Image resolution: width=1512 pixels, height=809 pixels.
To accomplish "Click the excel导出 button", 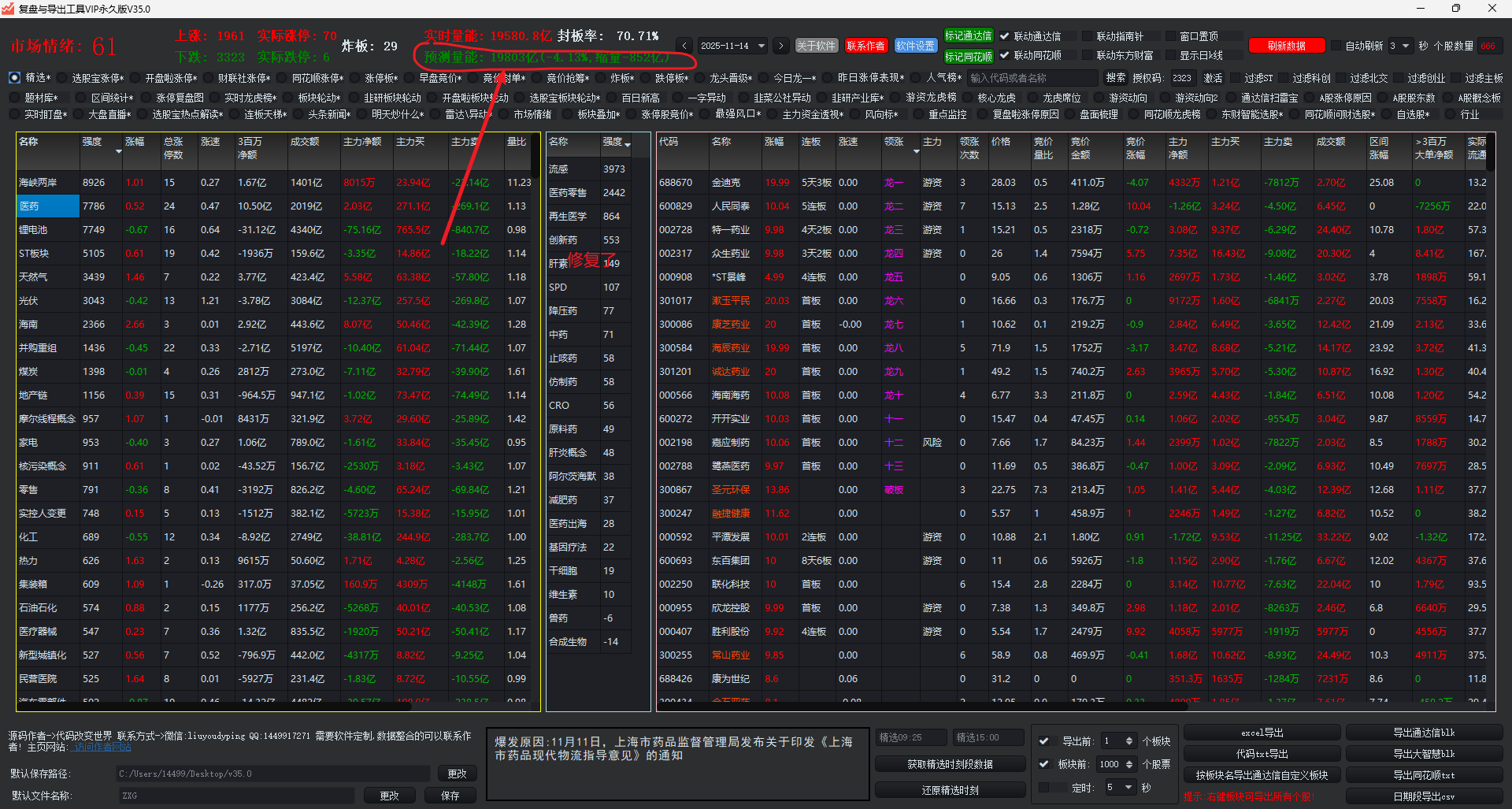I will click(1262, 733).
